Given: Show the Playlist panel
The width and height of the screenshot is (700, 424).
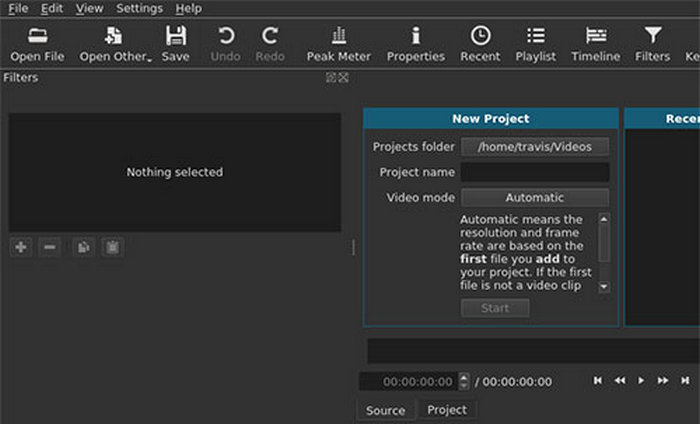Looking at the screenshot, I should click(x=536, y=44).
